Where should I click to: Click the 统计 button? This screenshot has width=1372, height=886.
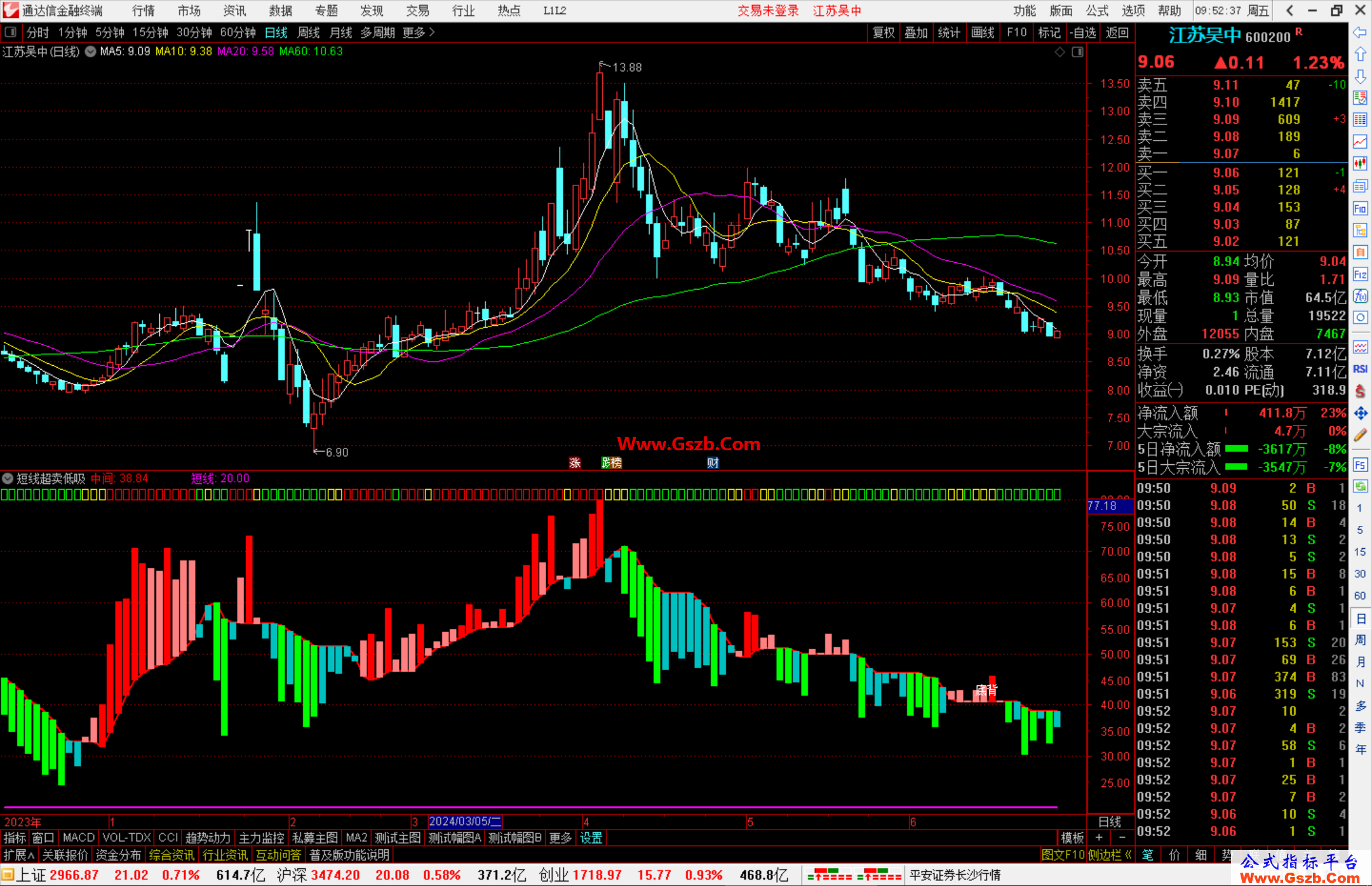949,32
